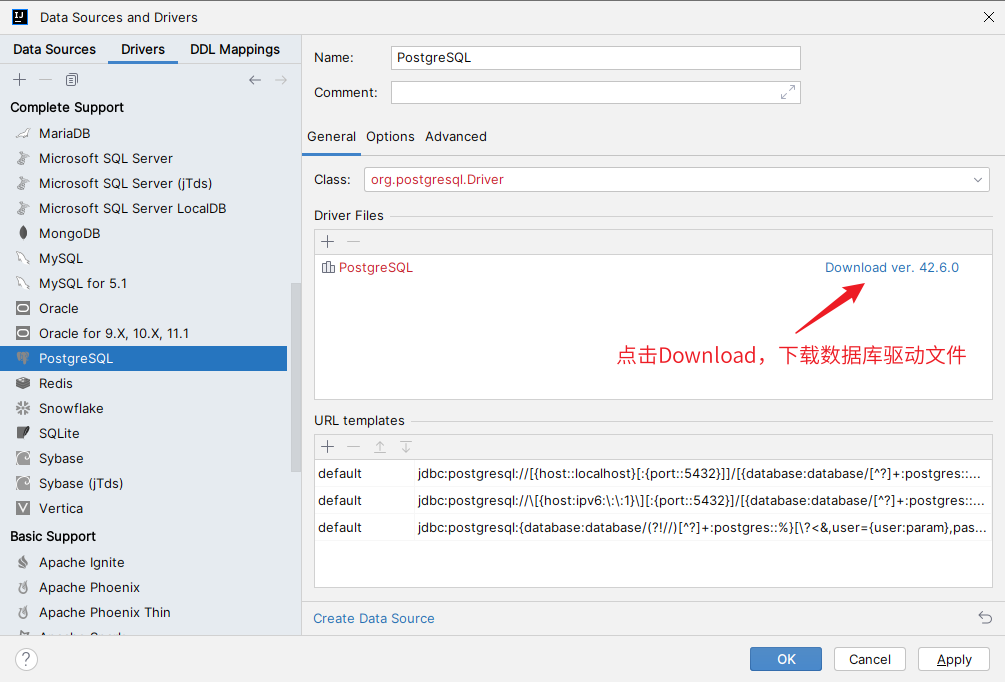Viewport: 1005px width, 682px height.
Task: Open the DDL Mappings tab
Action: (235, 49)
